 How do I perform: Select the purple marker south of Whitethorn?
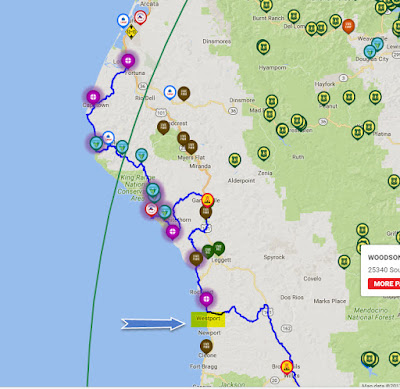172,232
